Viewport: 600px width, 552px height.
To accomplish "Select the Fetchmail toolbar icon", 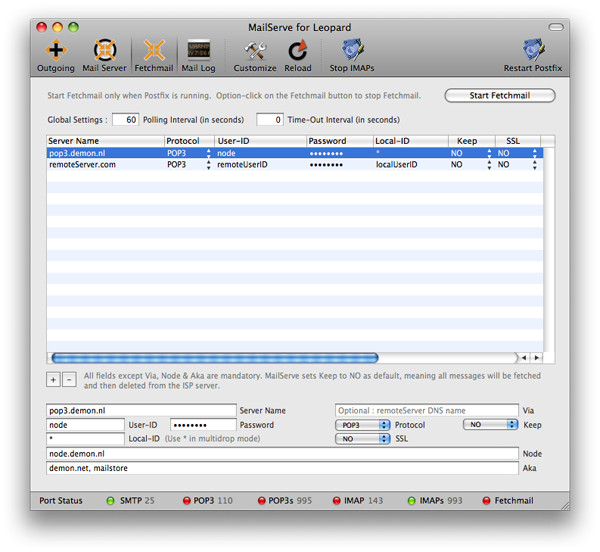I will [x=154, y=55].
